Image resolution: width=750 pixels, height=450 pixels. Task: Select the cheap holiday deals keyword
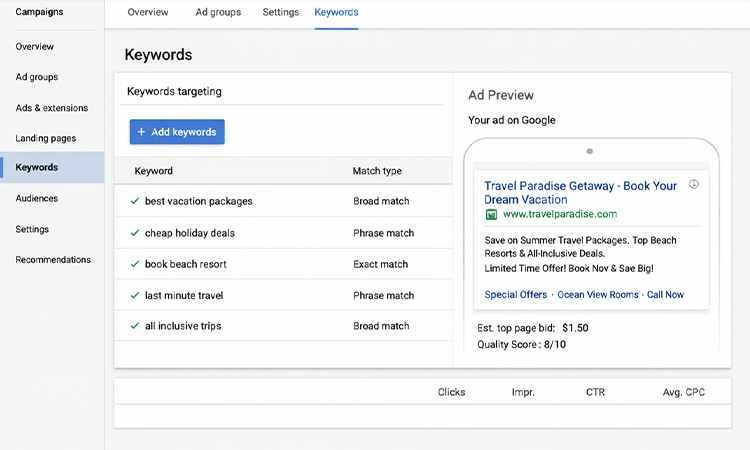pos(190,233)
